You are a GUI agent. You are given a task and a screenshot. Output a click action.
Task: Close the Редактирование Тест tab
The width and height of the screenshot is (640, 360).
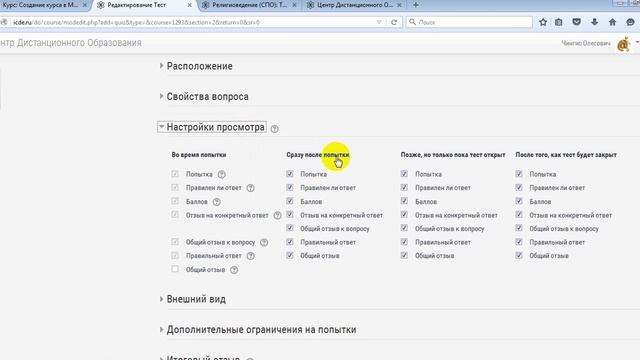[189, 5]
